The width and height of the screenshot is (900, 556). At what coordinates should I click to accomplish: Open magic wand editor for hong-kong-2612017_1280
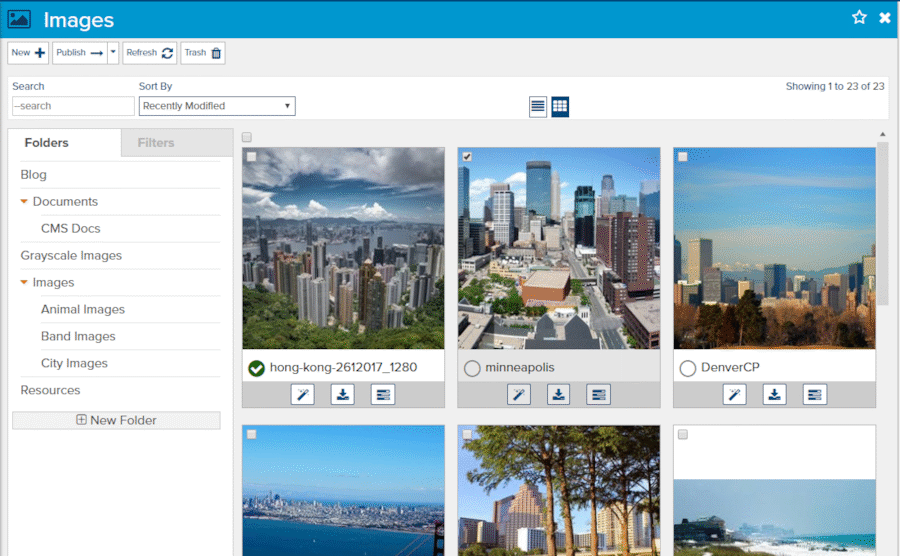302,395
